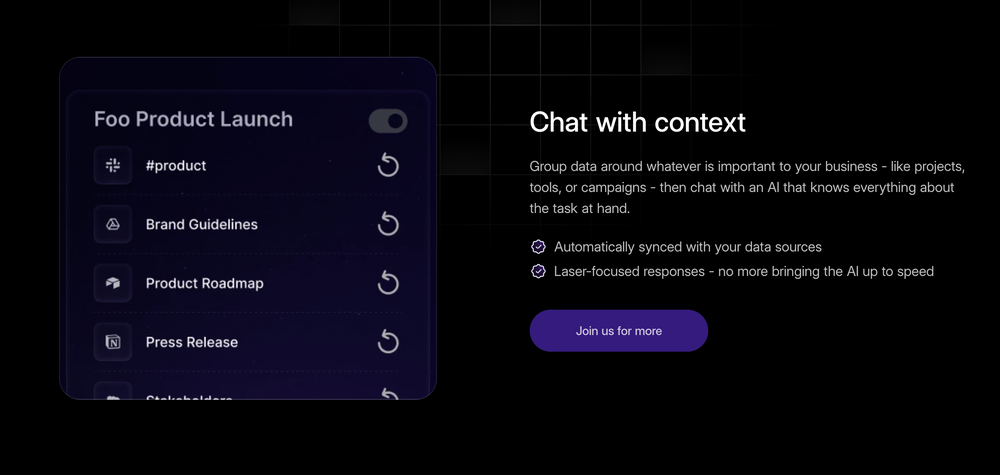Click the Slack icon beside #product

pyautogui.click(x=113, y=166)
